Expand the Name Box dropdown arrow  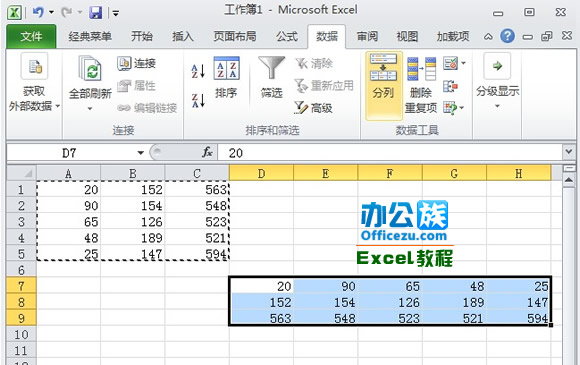[140, 153]
